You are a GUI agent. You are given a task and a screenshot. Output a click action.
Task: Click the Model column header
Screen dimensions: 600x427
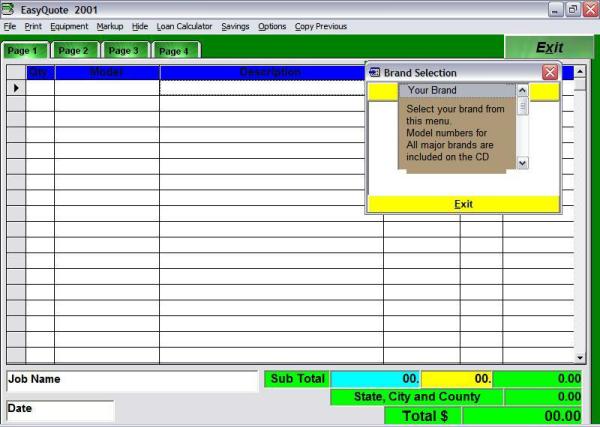tap(107, 72)
